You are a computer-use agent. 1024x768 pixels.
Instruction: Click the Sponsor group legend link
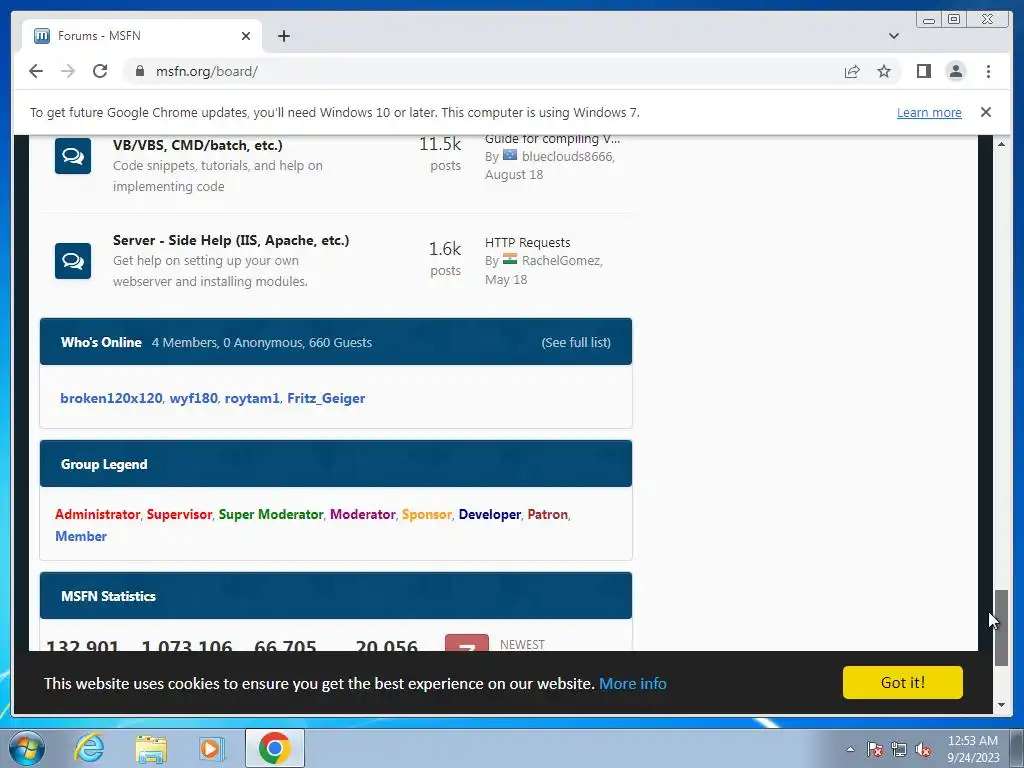426,515
